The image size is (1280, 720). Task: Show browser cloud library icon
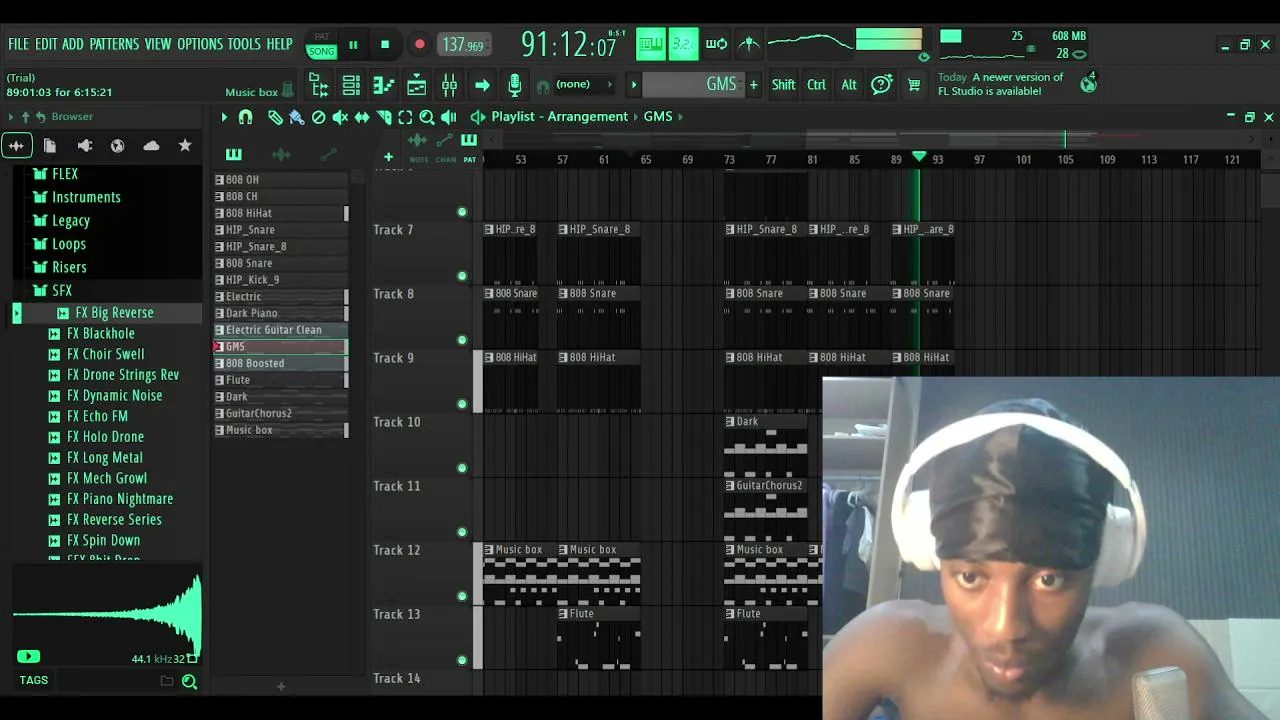pyautogui.click(x=151, y=146)
